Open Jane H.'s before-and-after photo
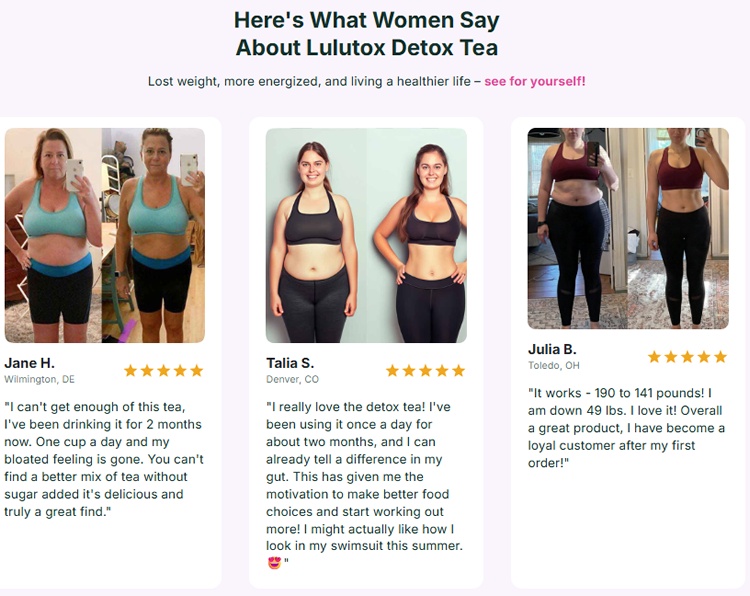The height and width of the screenshot is (596, 750). click(x=105, y=235)
